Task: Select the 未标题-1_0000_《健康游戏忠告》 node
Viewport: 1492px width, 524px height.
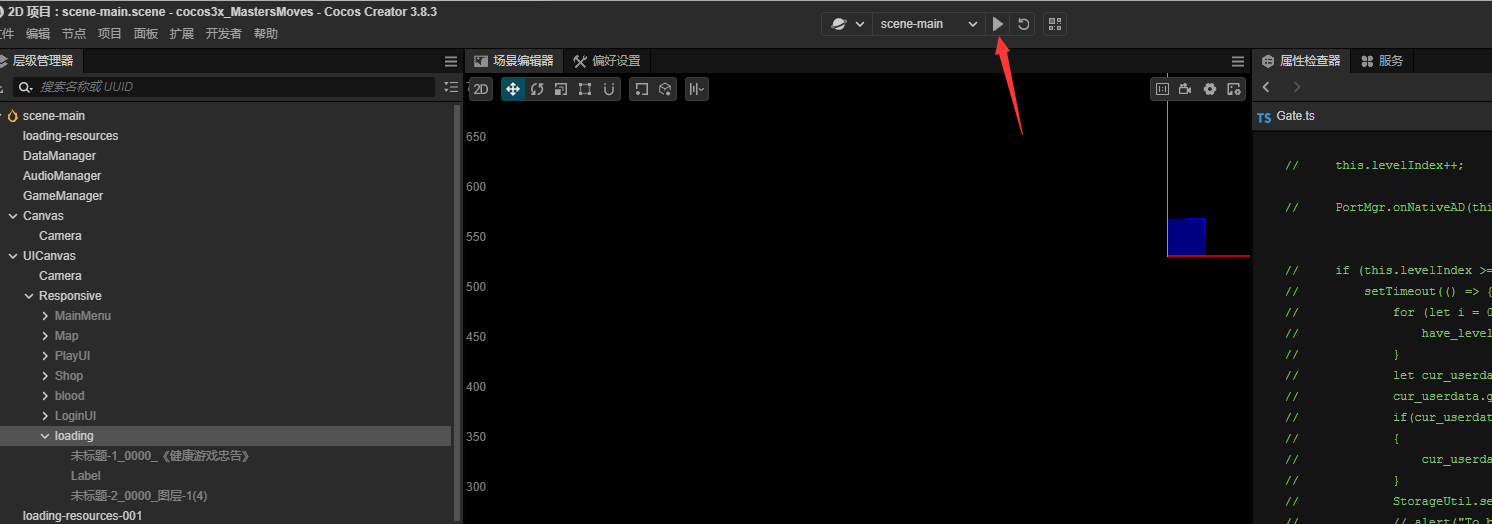Action: (x=160, y=456)
